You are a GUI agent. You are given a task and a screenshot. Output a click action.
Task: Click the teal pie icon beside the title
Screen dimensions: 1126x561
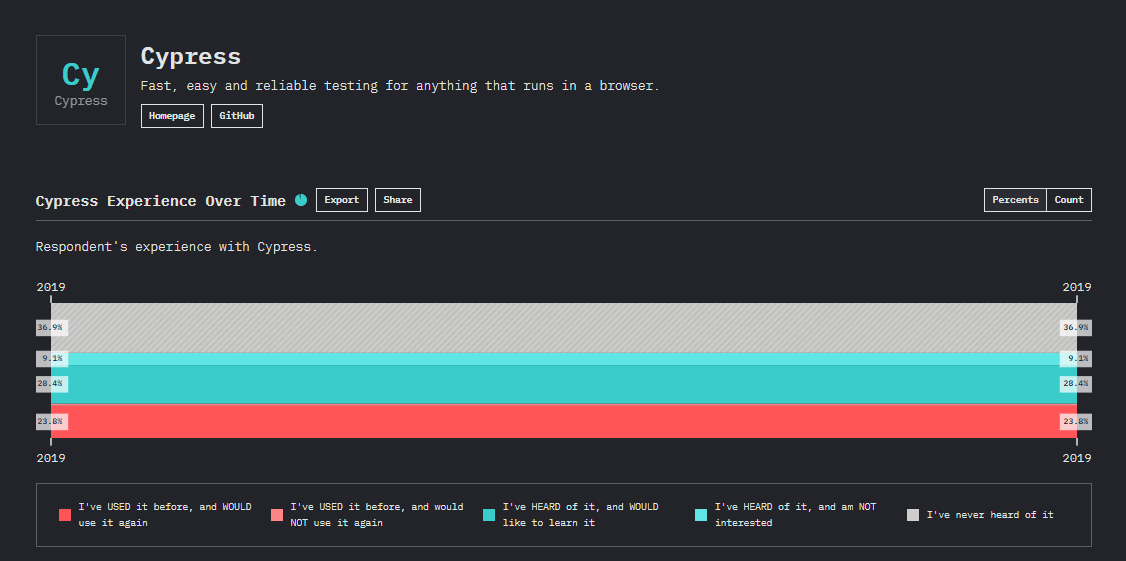point(301,200)
